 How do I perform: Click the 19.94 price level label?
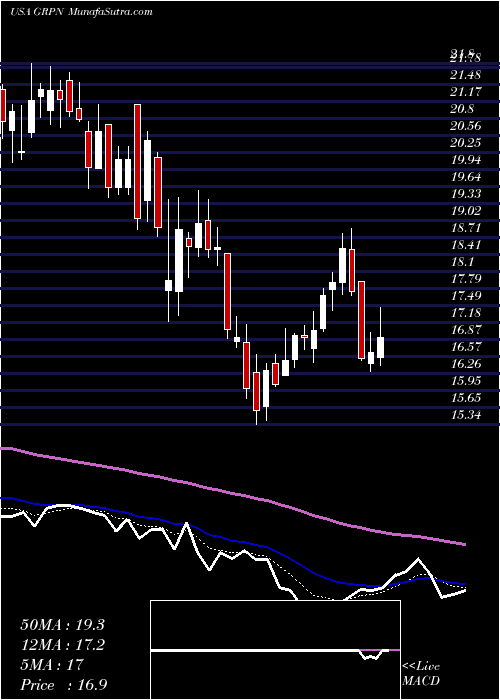[x=466, y=160]
